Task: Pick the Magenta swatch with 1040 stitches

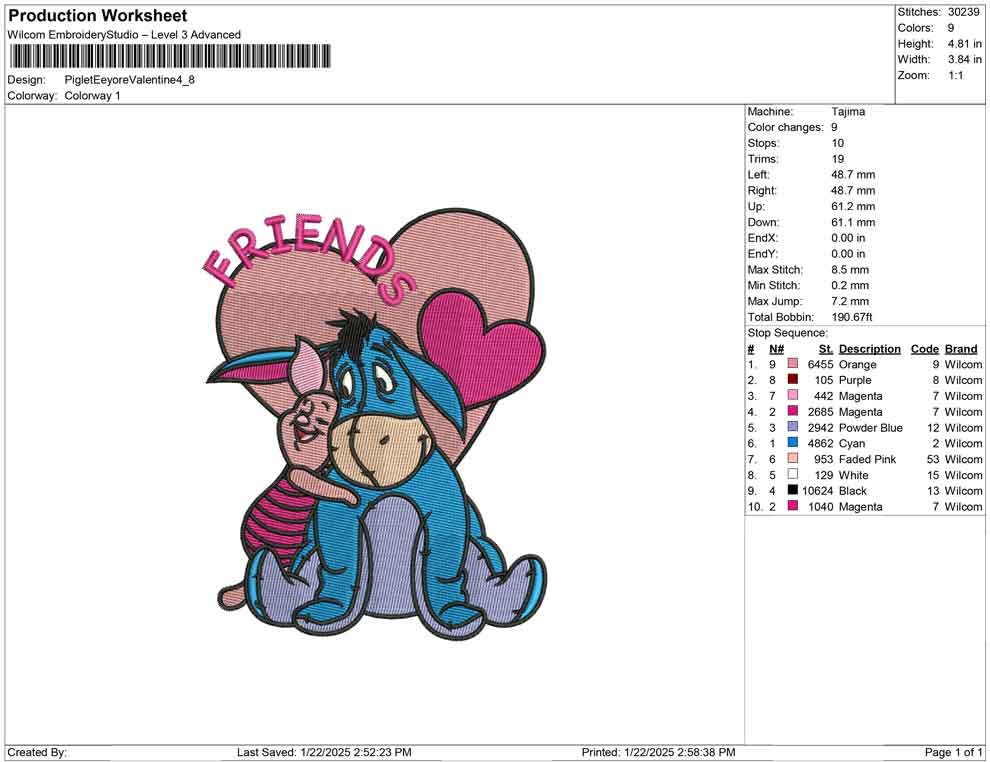Action: (x=792, y=506)
